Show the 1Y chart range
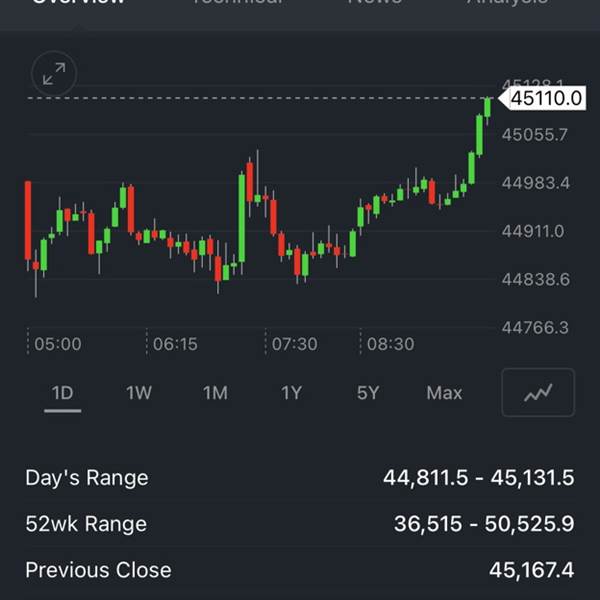600x600 pixels. [x=291, y=393]
